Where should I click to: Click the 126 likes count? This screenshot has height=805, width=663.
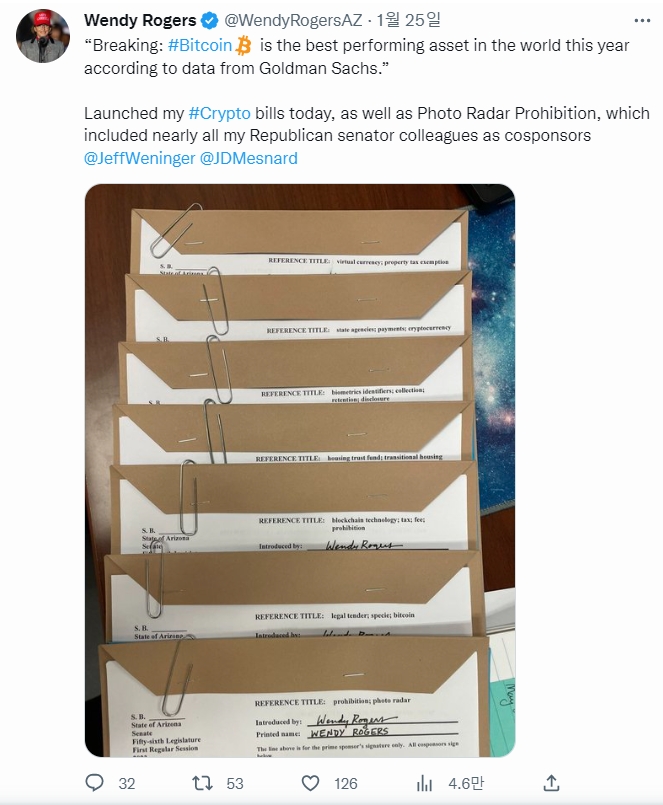(346, 783)
